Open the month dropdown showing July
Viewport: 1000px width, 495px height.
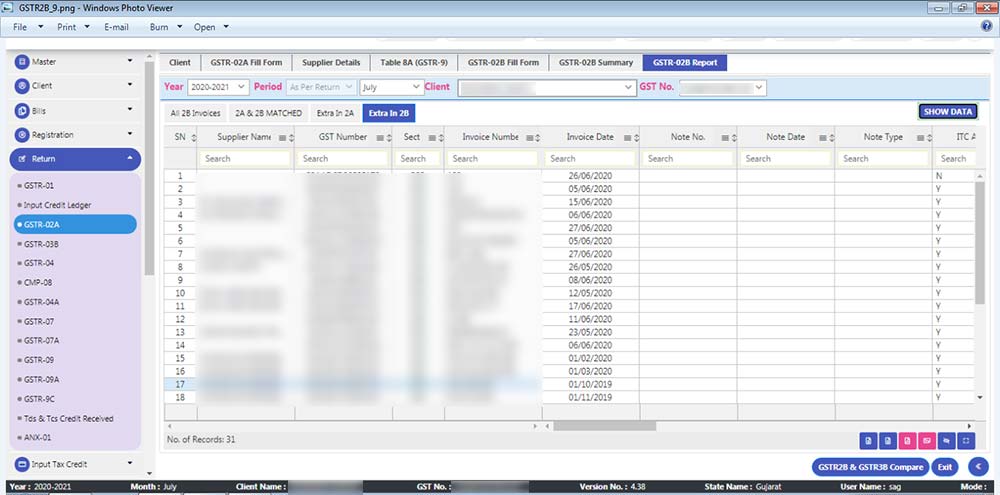tap(391, 88)
